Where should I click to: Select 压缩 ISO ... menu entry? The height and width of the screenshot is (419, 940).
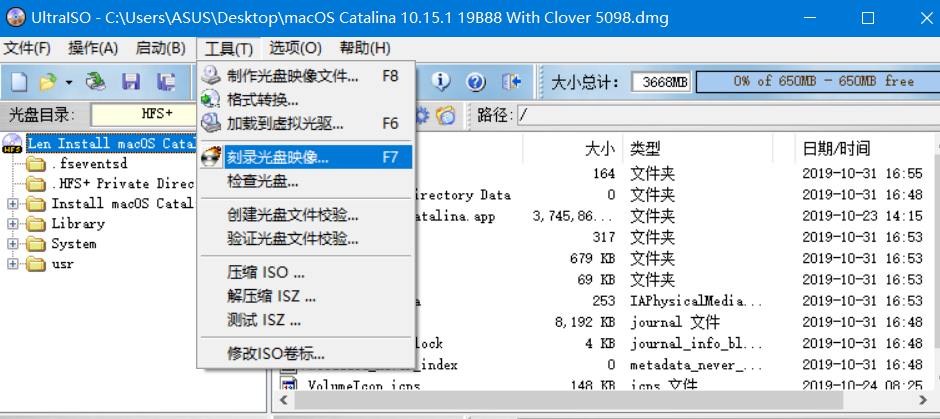point(306,273)
